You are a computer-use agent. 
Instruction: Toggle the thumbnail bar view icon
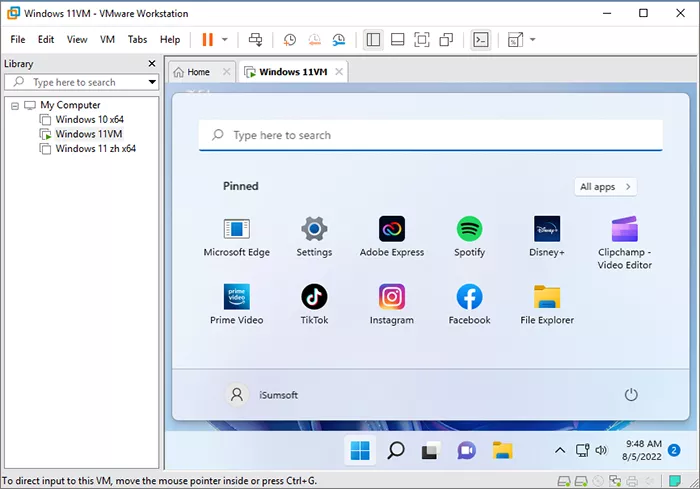coord(397,39)
